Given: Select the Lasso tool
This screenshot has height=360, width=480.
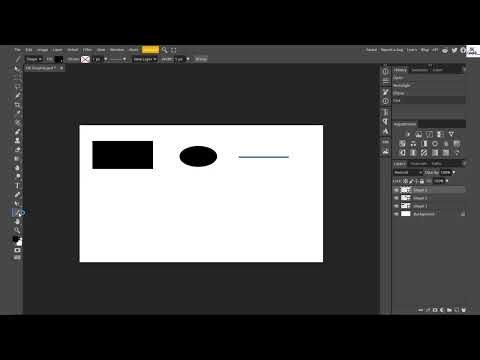Looking at the screenshot, I should 17,87.
